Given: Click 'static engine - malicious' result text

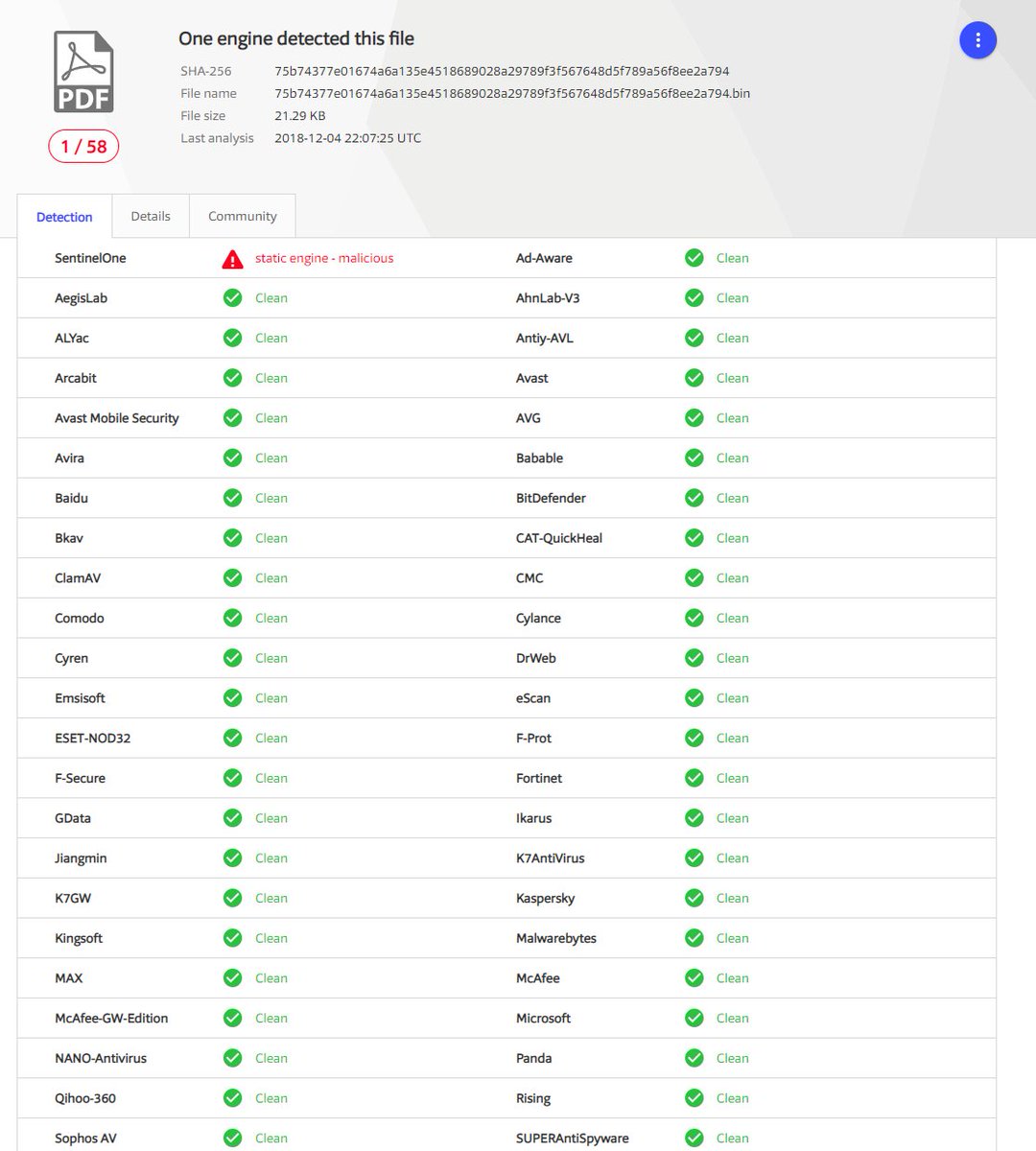Looking at the screenshot, I should pyautogui.click(x=324, y=258).
